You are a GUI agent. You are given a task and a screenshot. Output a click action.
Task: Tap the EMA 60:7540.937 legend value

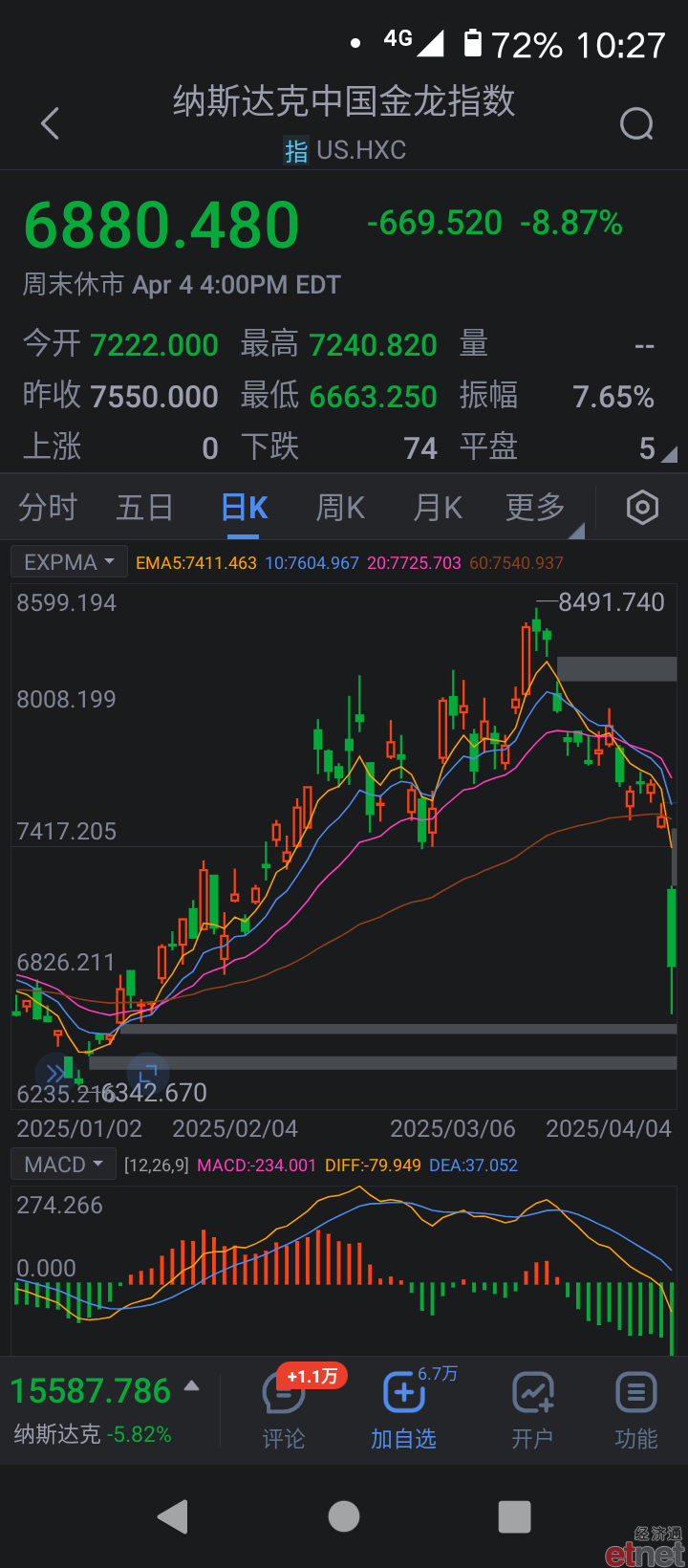tap(516, 563)
